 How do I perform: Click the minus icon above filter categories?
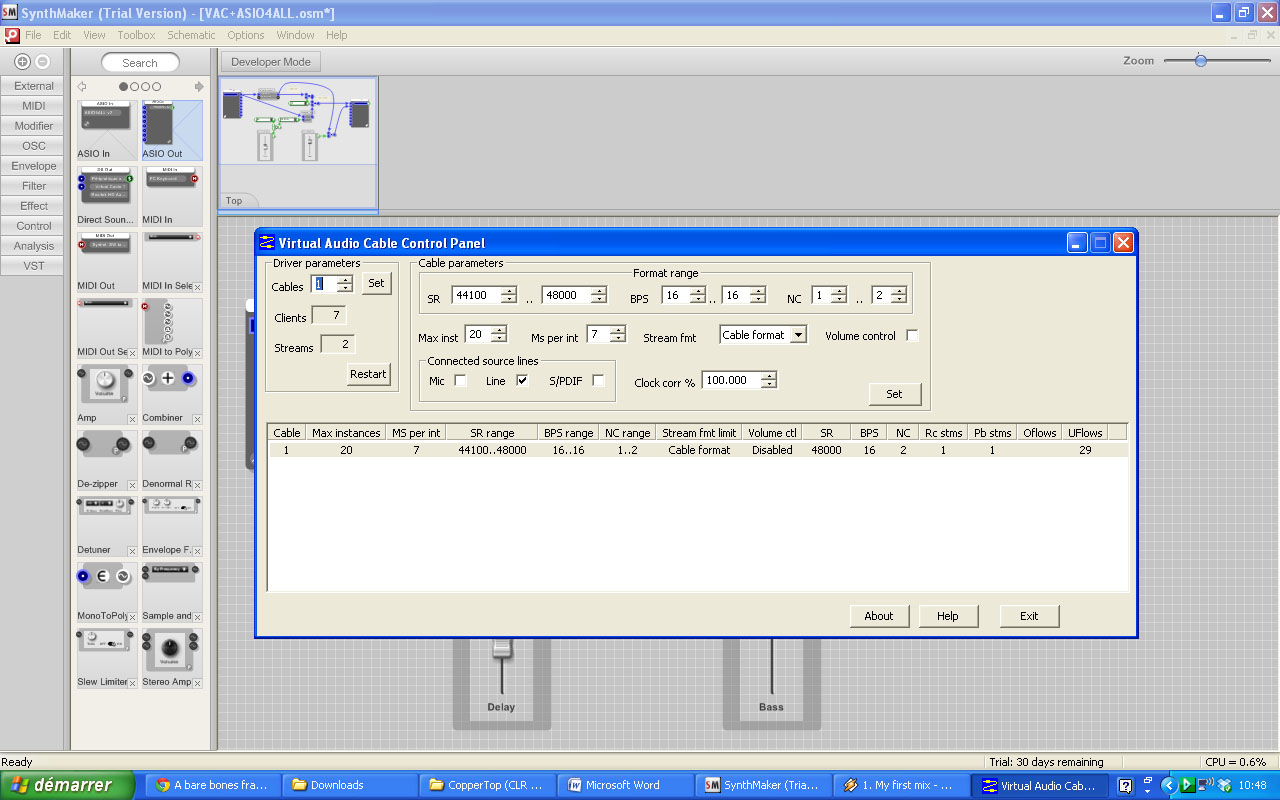pos(42,61)
